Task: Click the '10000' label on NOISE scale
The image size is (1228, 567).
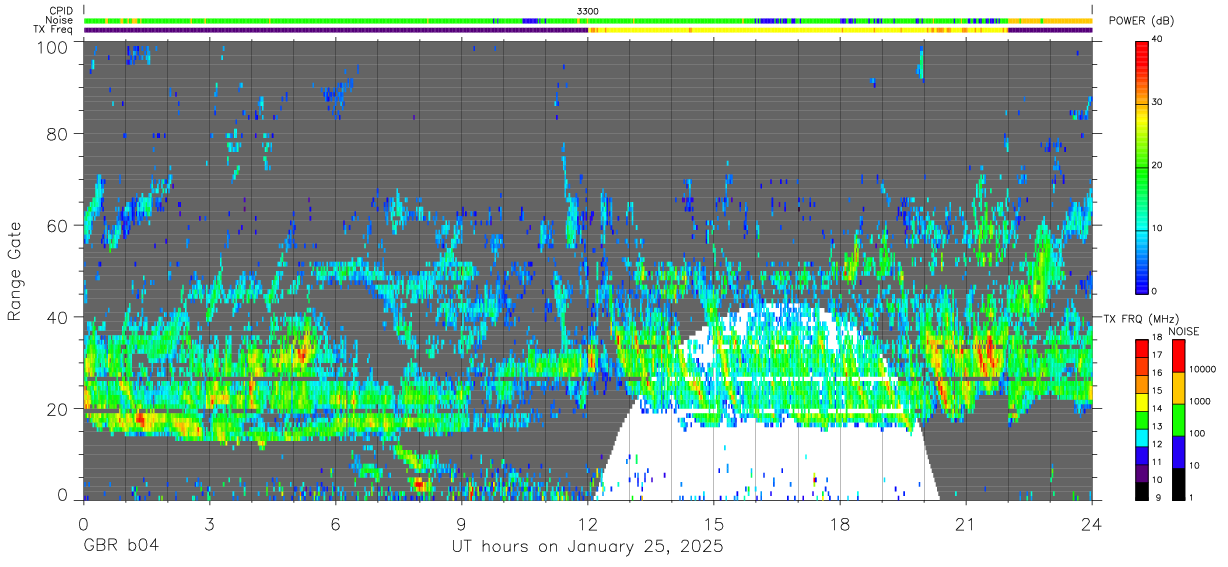Action: (x=1201, y=370)
